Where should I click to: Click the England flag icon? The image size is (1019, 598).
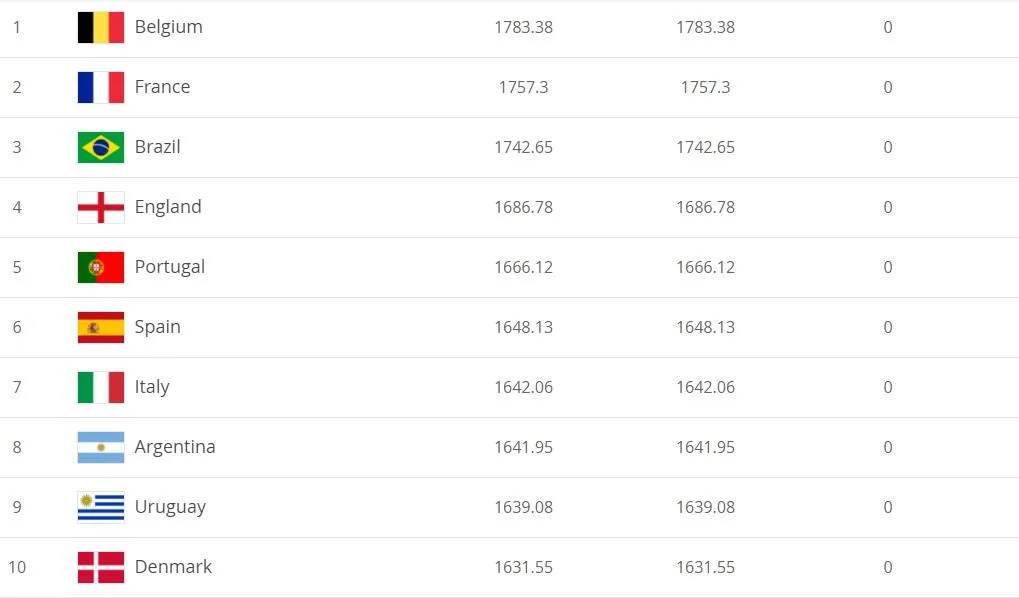pos(101,207)
